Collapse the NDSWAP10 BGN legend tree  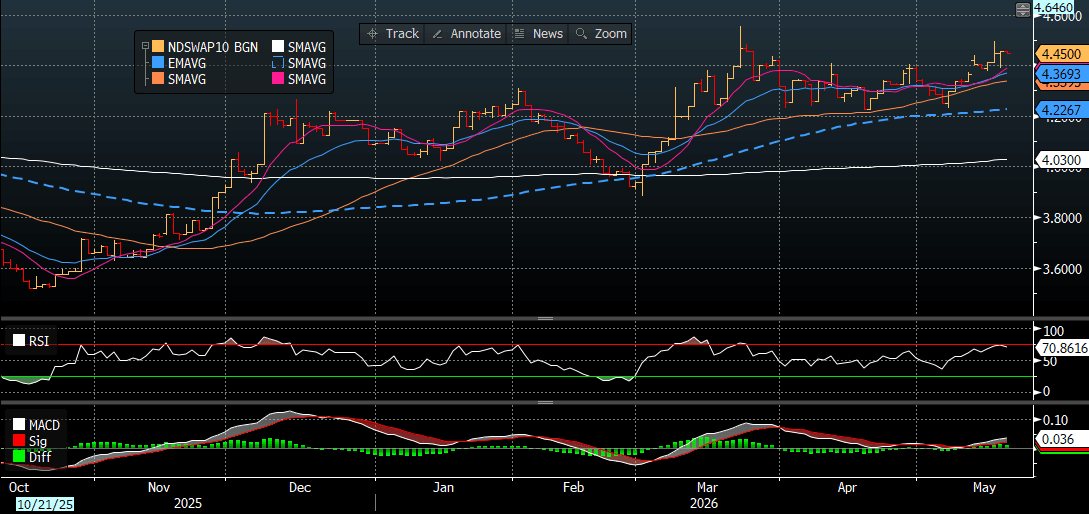tap(144, 47)
